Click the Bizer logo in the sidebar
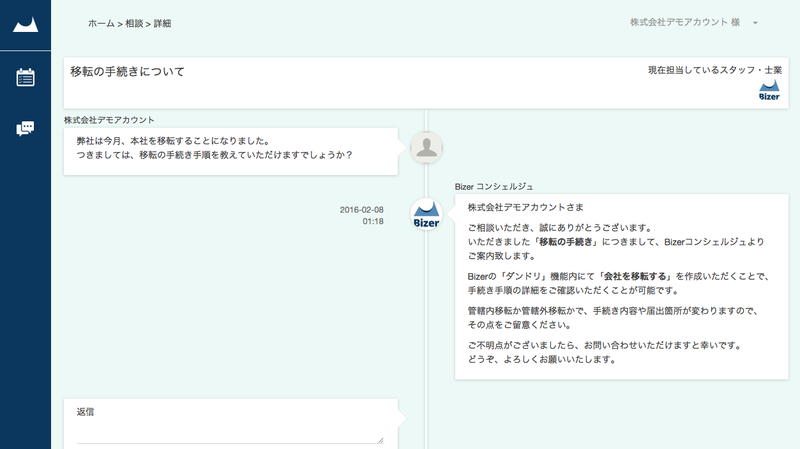This screenshot has height=449, width=800. (x=26, y=25)
